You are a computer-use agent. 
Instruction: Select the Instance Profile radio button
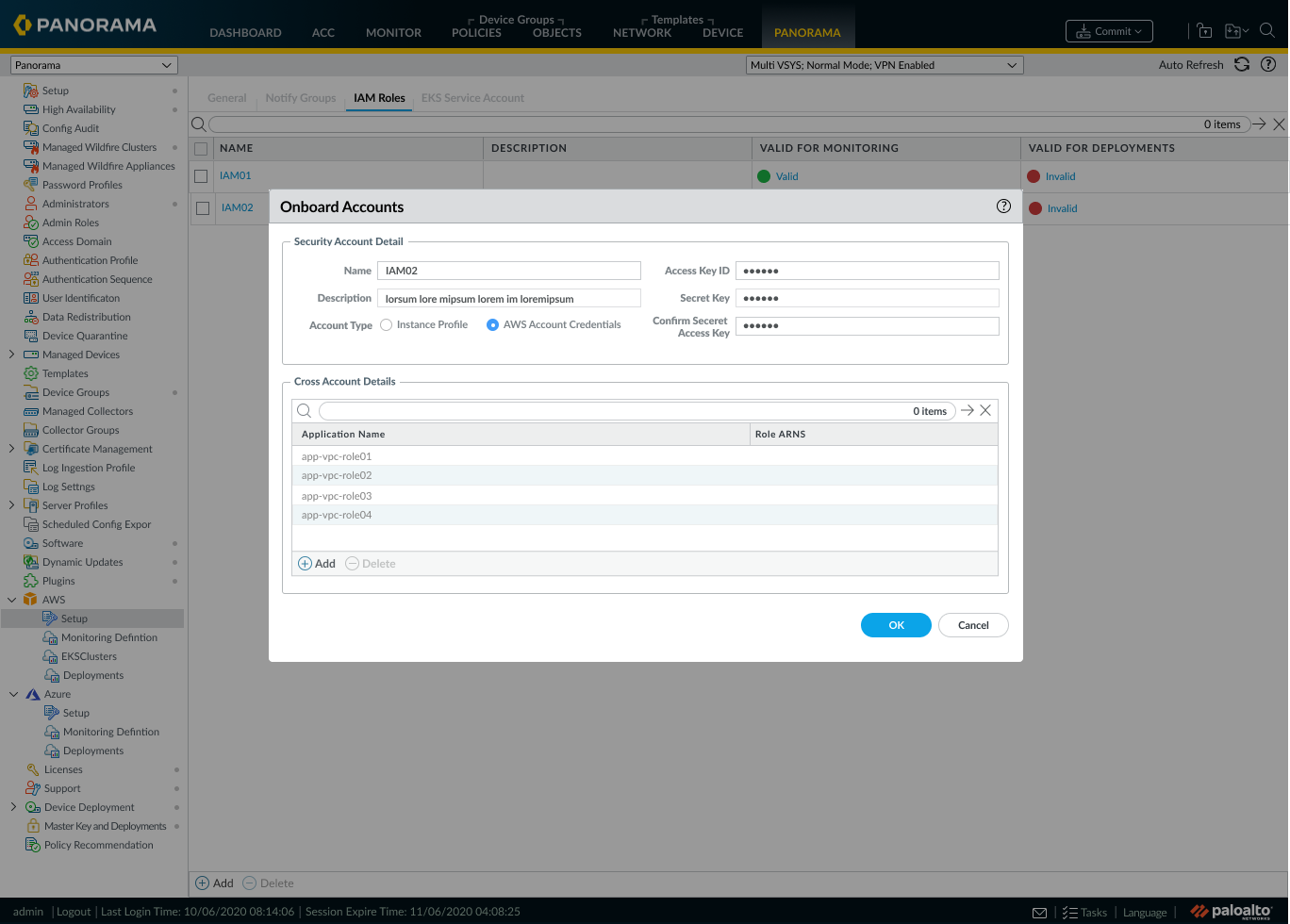click(387, 324)
